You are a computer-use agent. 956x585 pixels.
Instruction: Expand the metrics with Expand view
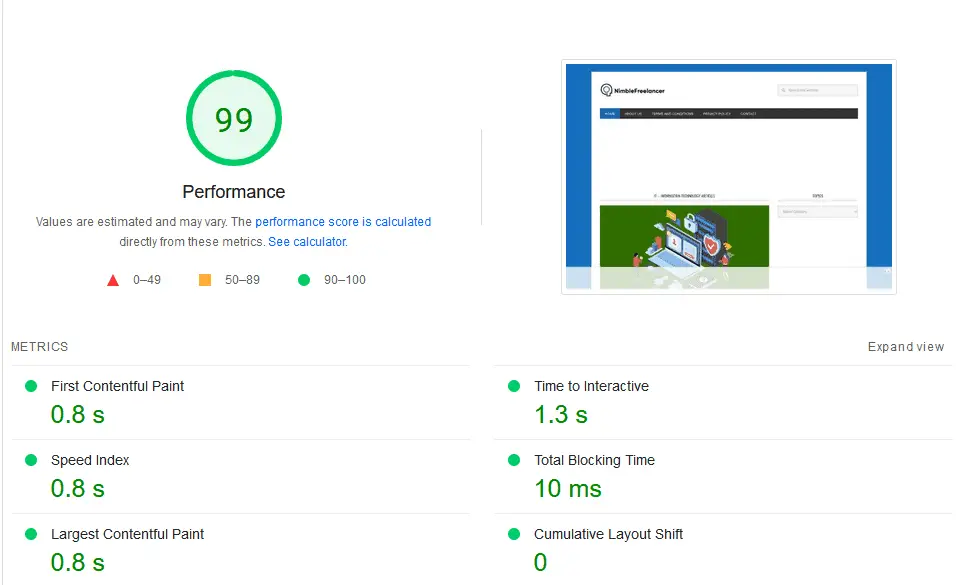point(905,347)
